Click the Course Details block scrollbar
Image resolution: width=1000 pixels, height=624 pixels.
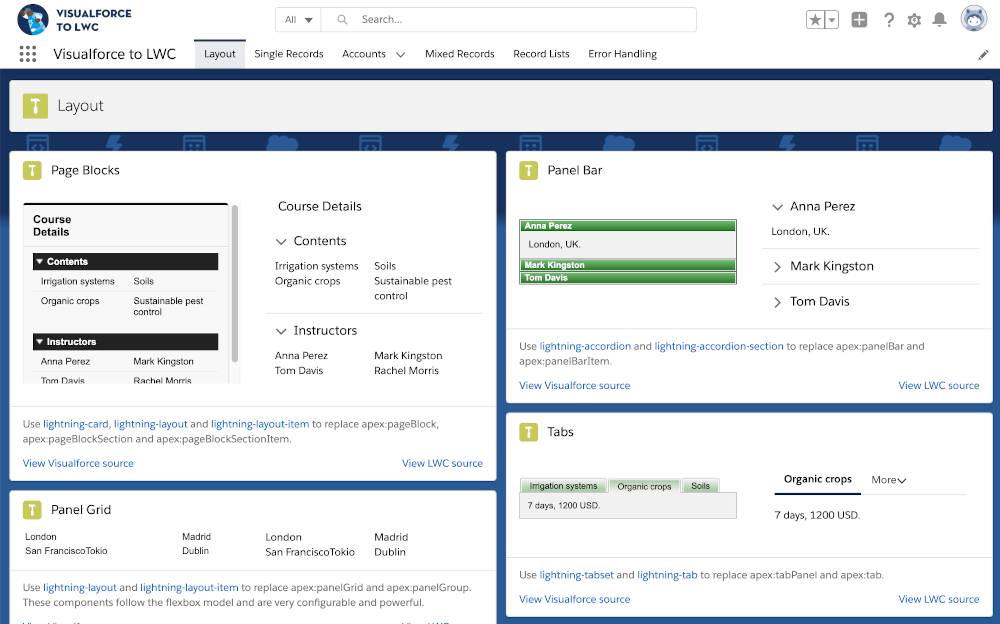click(235, 284)
